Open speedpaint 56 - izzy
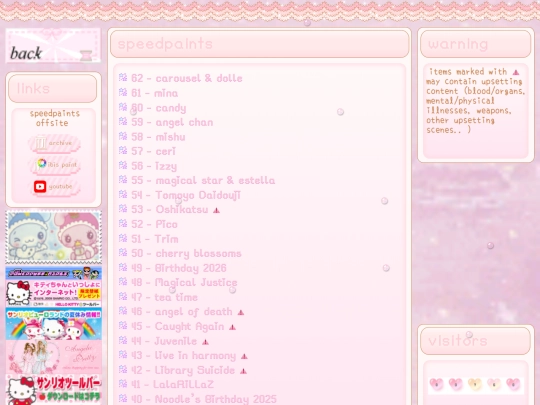This screenshot has width=540, height=405. click(x=154, y=166)
